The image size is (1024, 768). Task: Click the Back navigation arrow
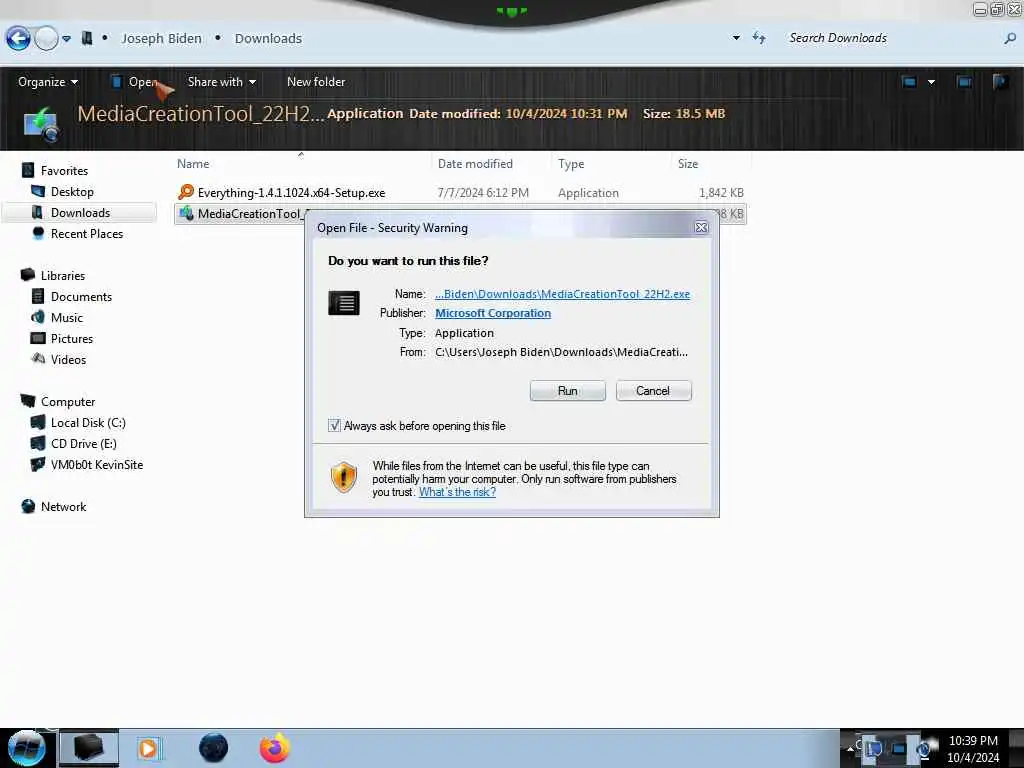point(18,39)
